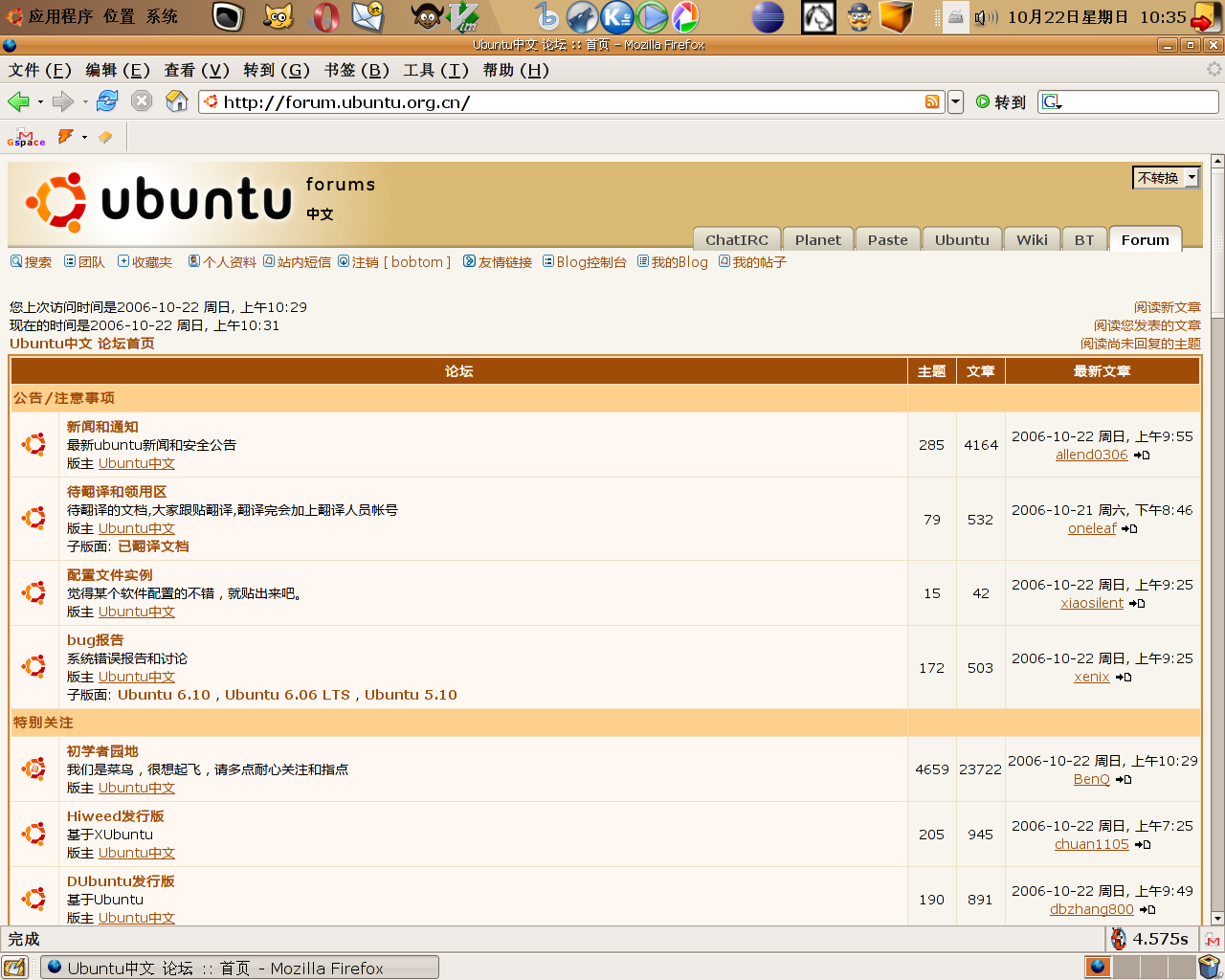Launch the Beagle search launcher

pyautogui.click(x=546, y=16)
